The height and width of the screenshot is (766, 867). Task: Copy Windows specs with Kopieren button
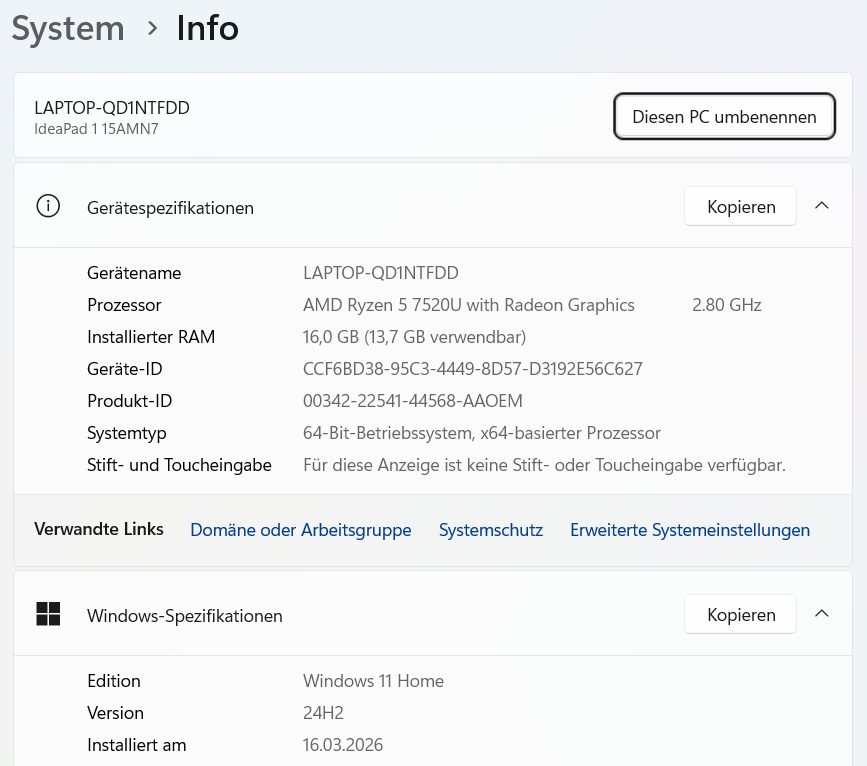[740, 614]
